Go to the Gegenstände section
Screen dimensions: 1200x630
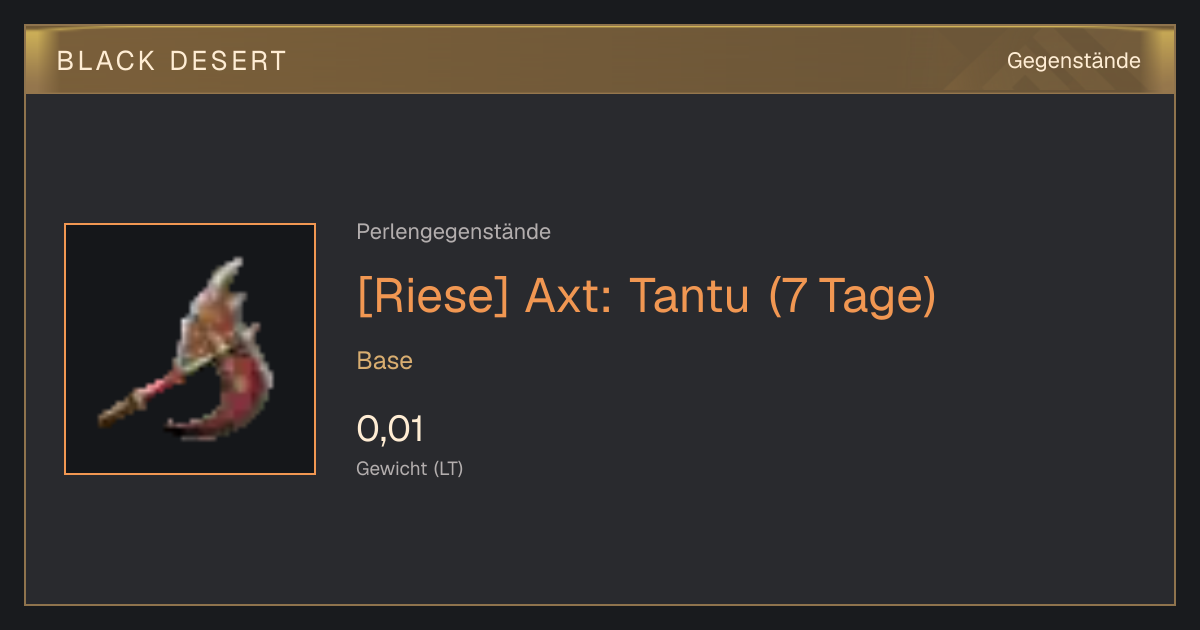coord(1073,61)
